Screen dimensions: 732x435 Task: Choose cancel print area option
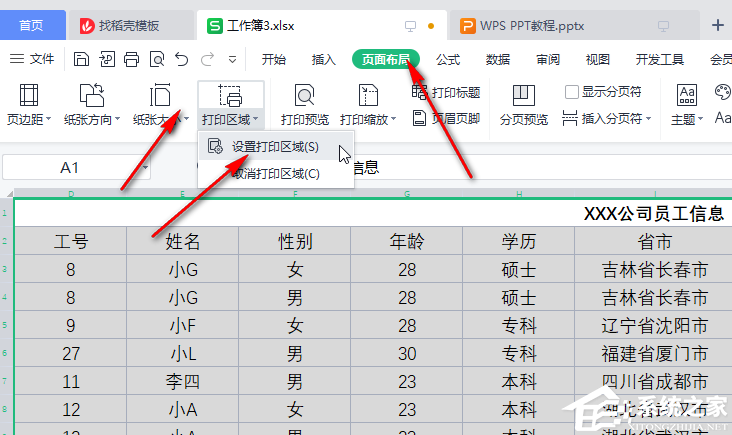point(275,174)
